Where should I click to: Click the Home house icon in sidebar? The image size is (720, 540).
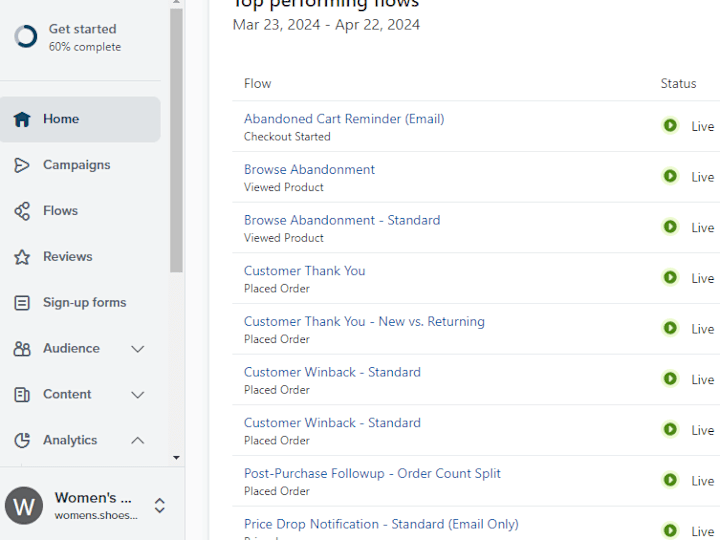[22, 119]
